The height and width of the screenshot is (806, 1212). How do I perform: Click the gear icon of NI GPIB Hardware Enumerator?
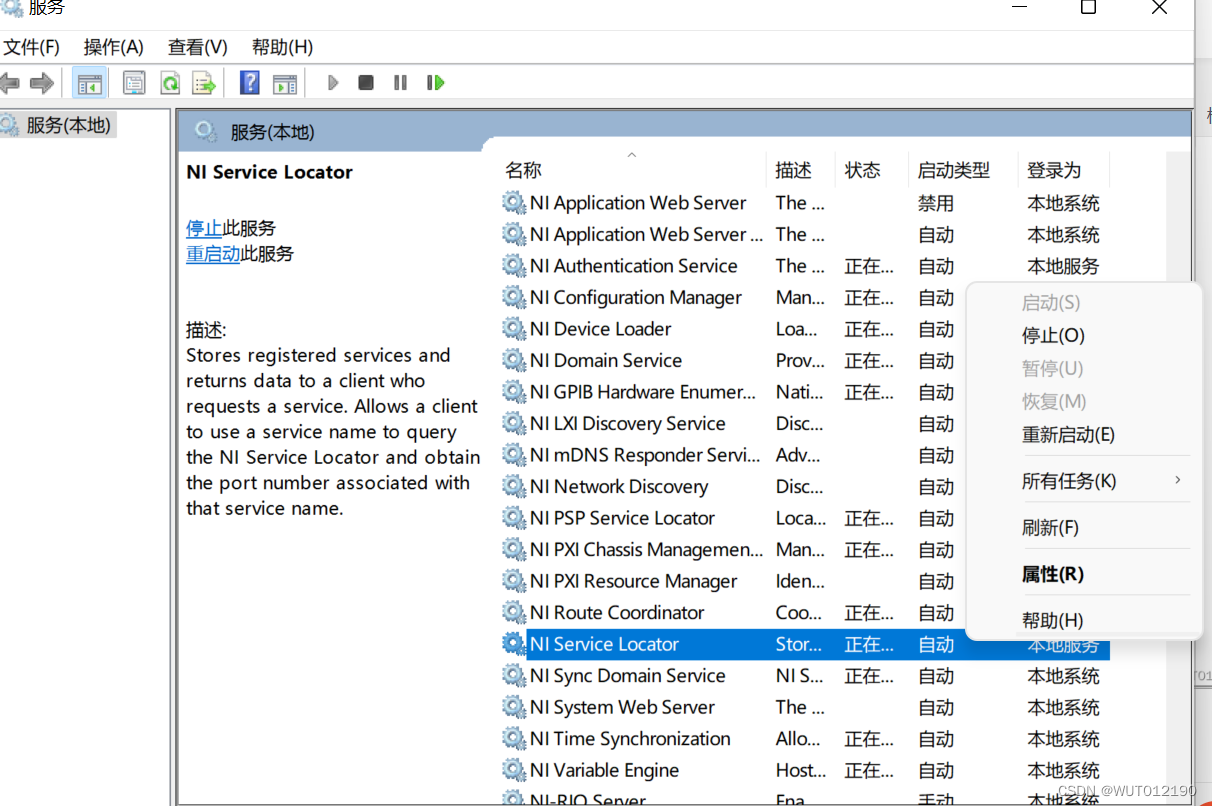pyautogui.click(x=514, y=392)
